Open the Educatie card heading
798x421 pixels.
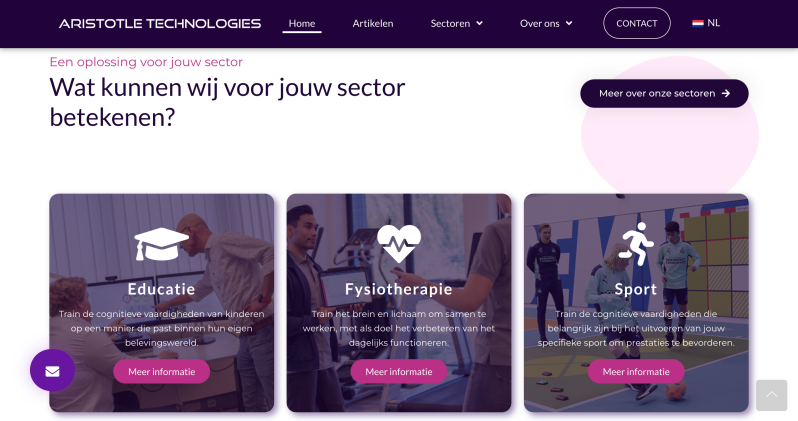click(x=161, y=289)
